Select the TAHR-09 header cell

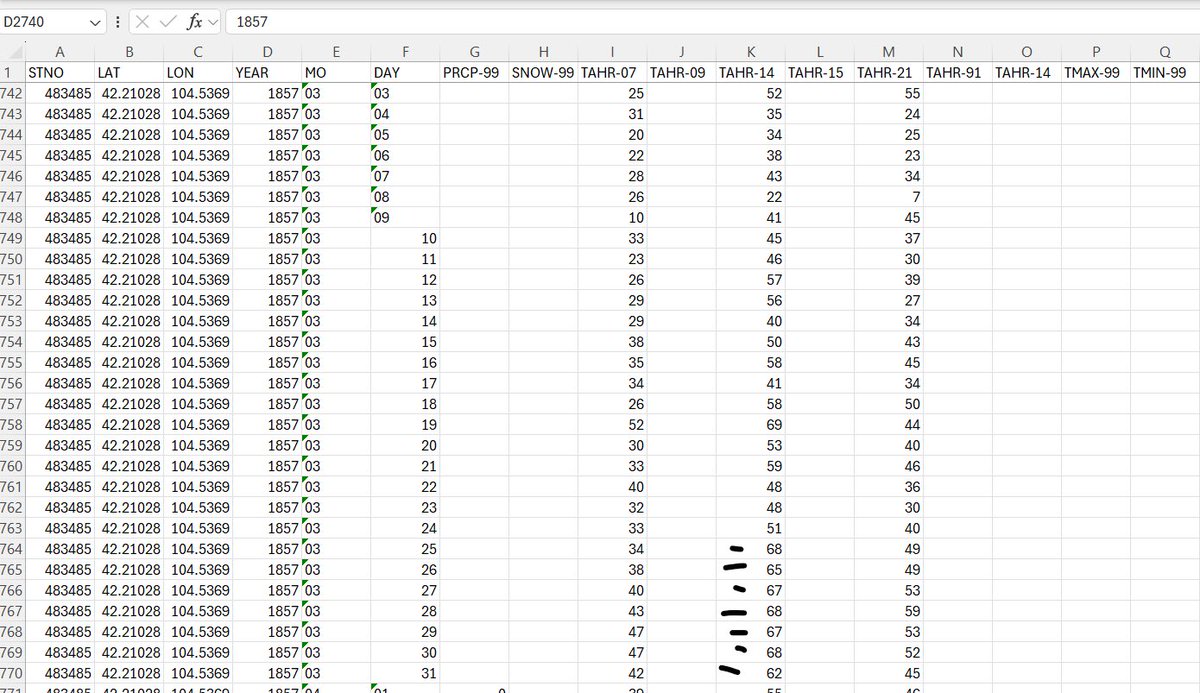click(x=681, y=73)
